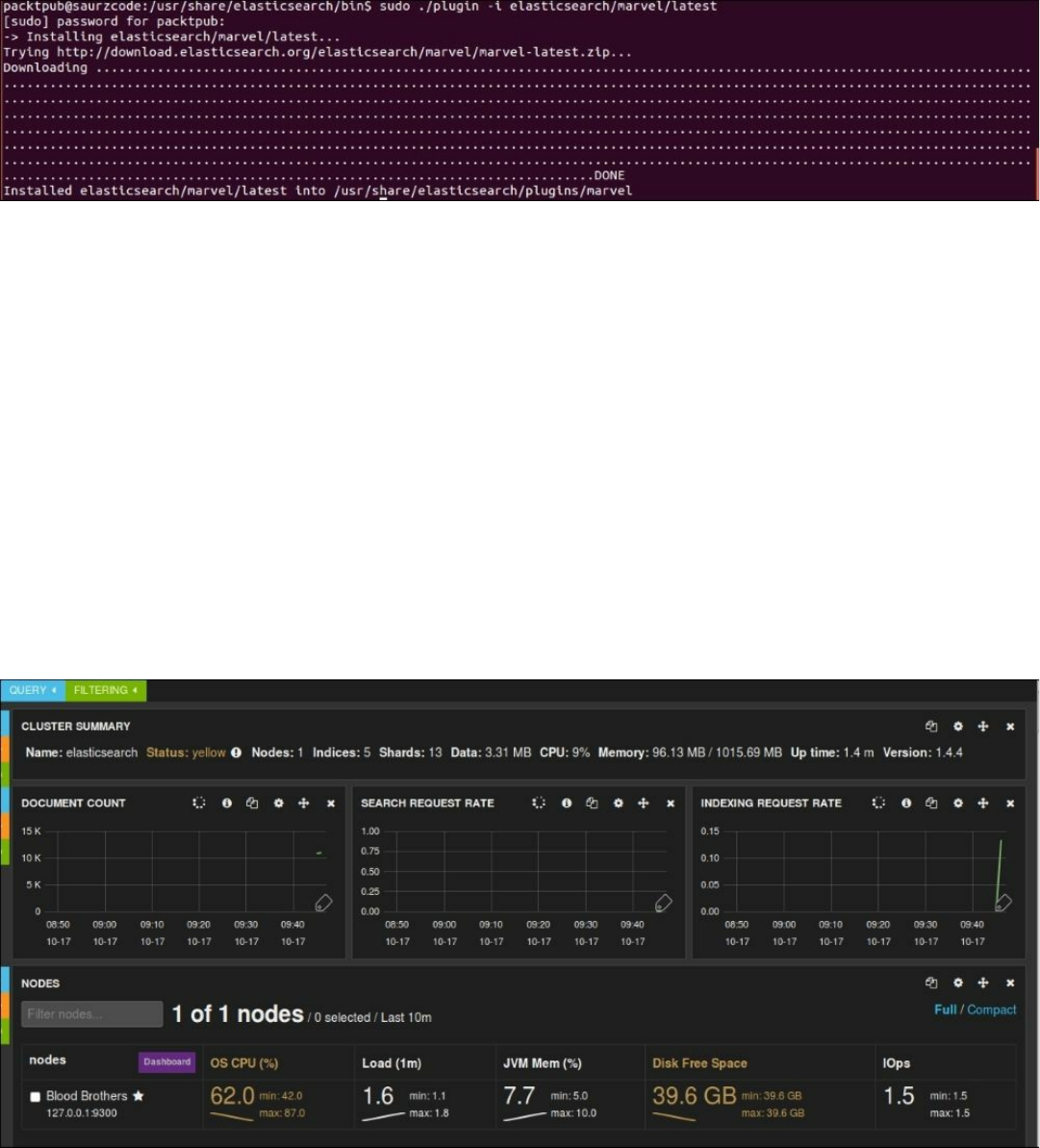Switch nodes view to Compact
Image resolution: width=1040 pixels, height=1148 pixels.
point(992,1009)
